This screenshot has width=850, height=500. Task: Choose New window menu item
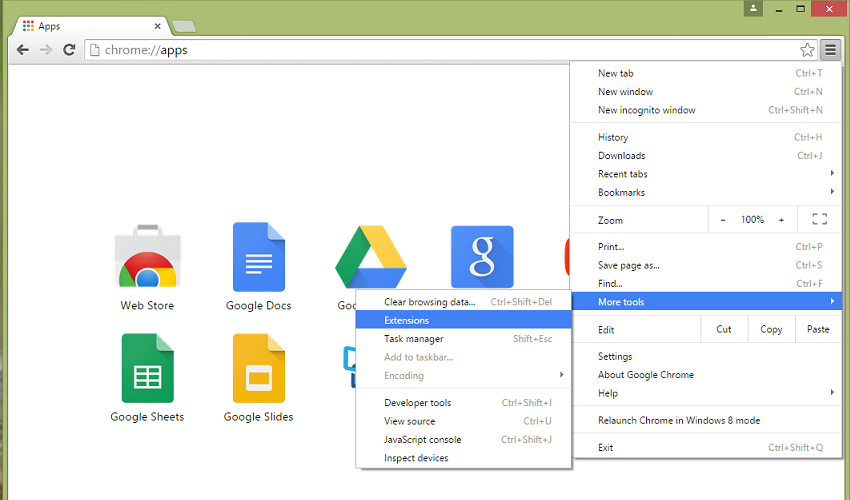pyautogui.click(x=706, y=92)
